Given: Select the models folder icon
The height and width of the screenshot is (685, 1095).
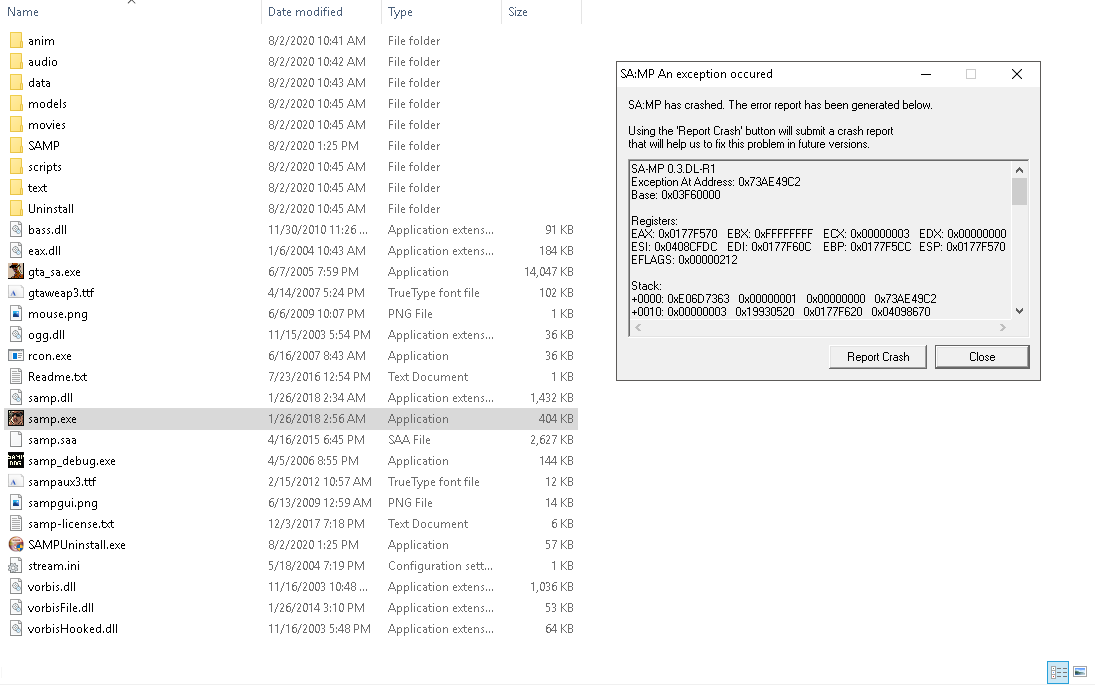Looking at the screenshot, I should click(x=16, y=103).
